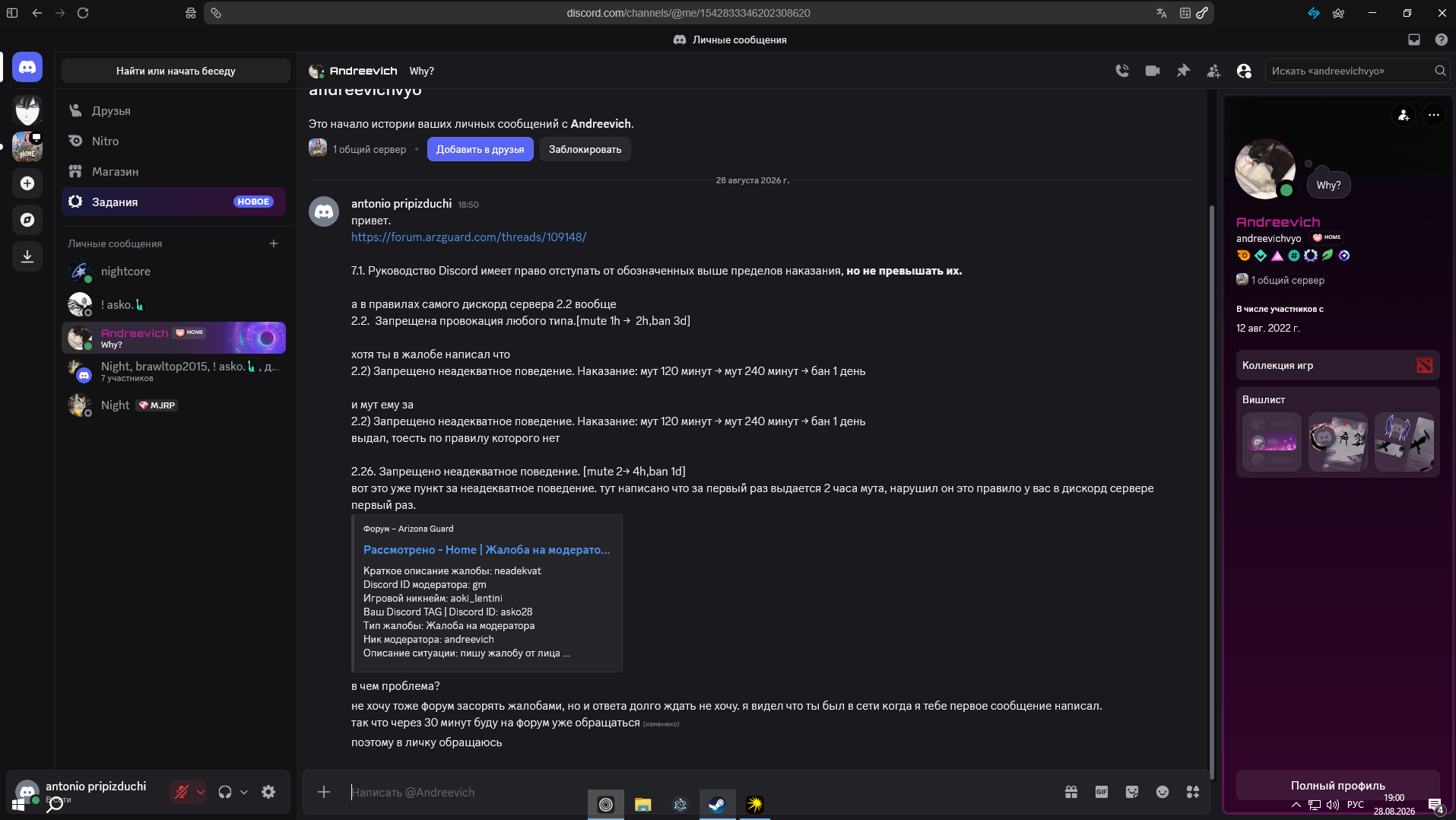This screenshot has width=1456, height=820.
Task: Toggle microphone mute
Action: pyautogui.click(x=181, y=792)
